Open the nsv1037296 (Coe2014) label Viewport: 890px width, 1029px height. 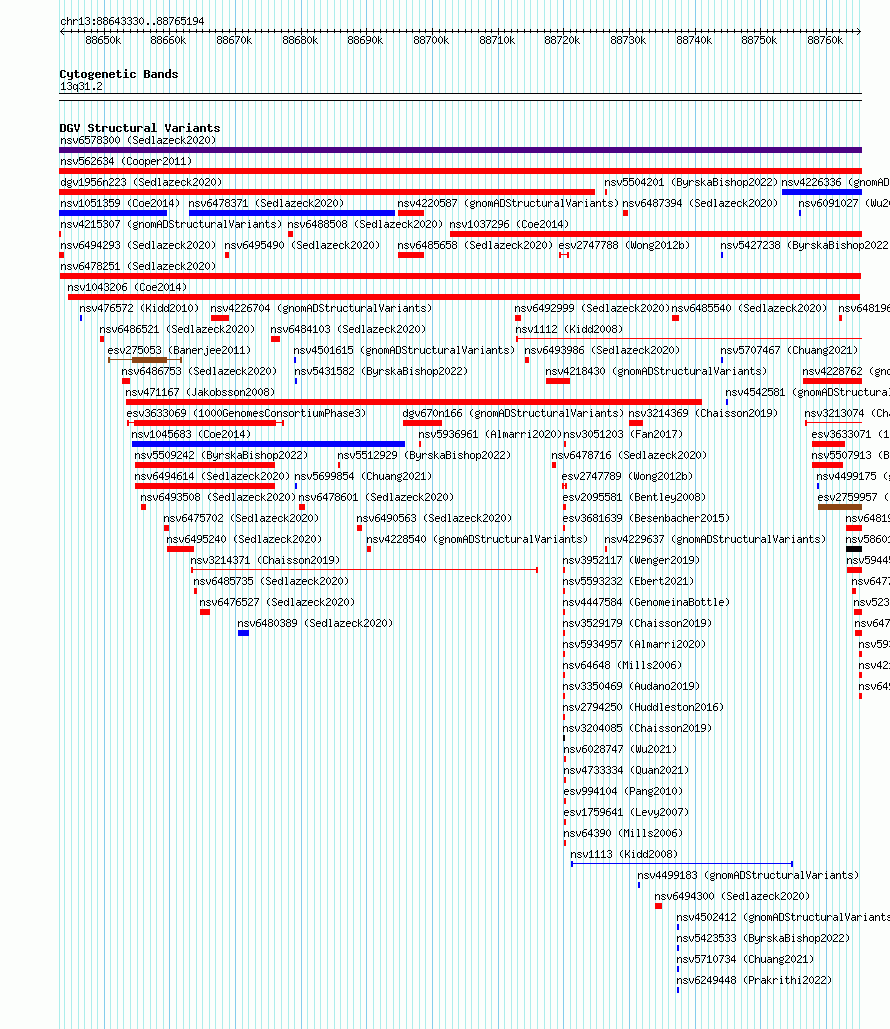pyautogui.click(x=509, y=224)
